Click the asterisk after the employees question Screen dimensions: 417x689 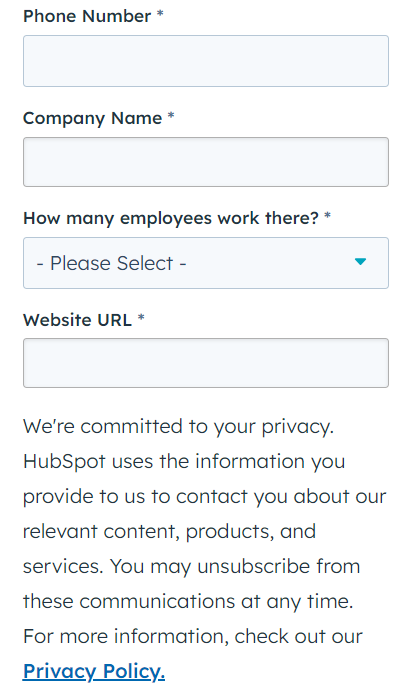click(327, 216)
